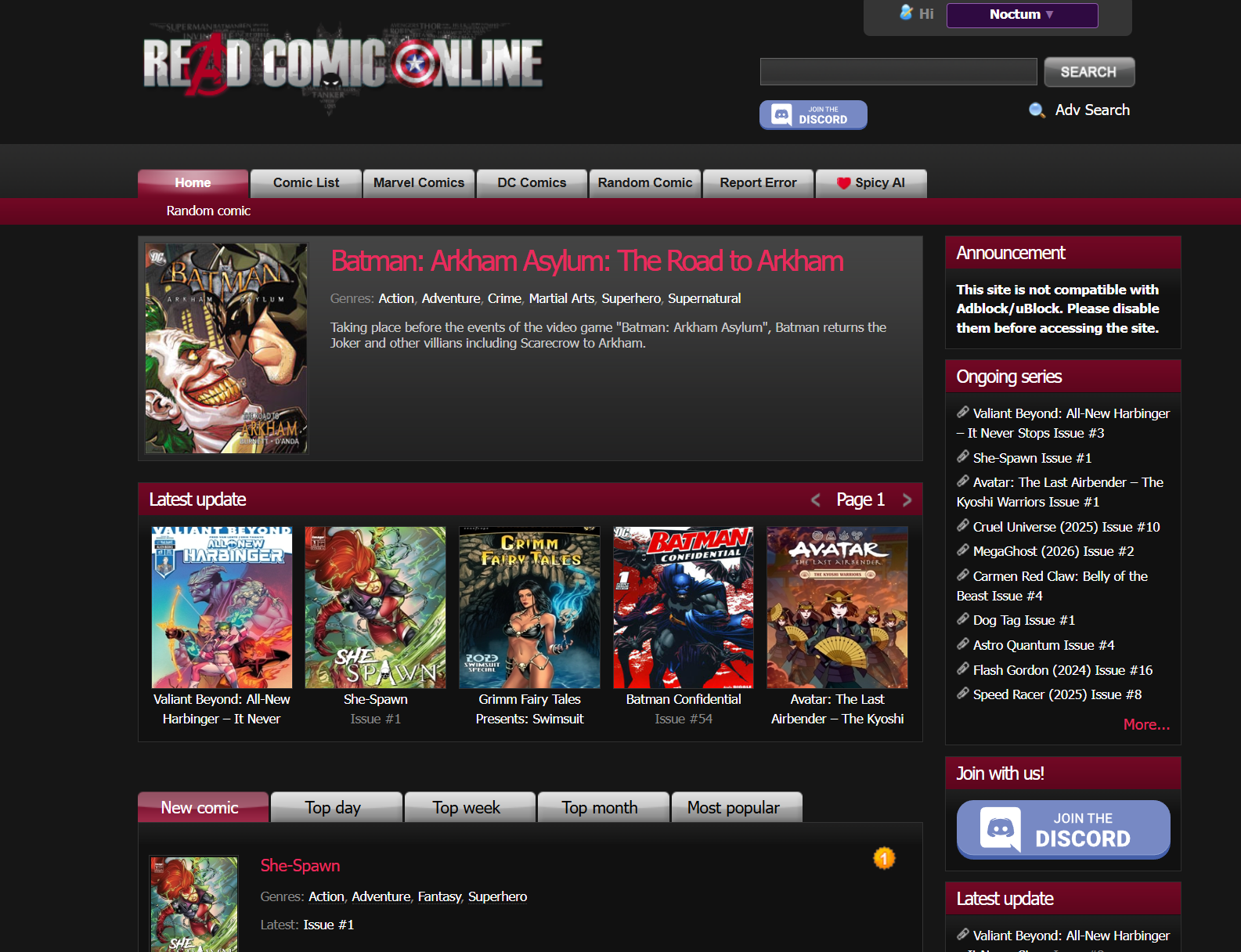Open the Marvel Comics tab
1241x952 pixels.
419,183
